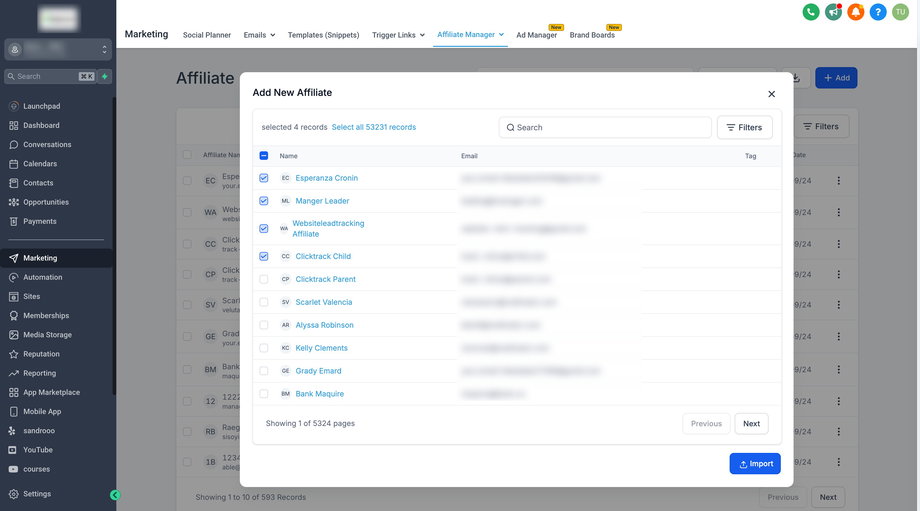
Task: Check Alyssa Robinson checkbox
Action: 263,325
